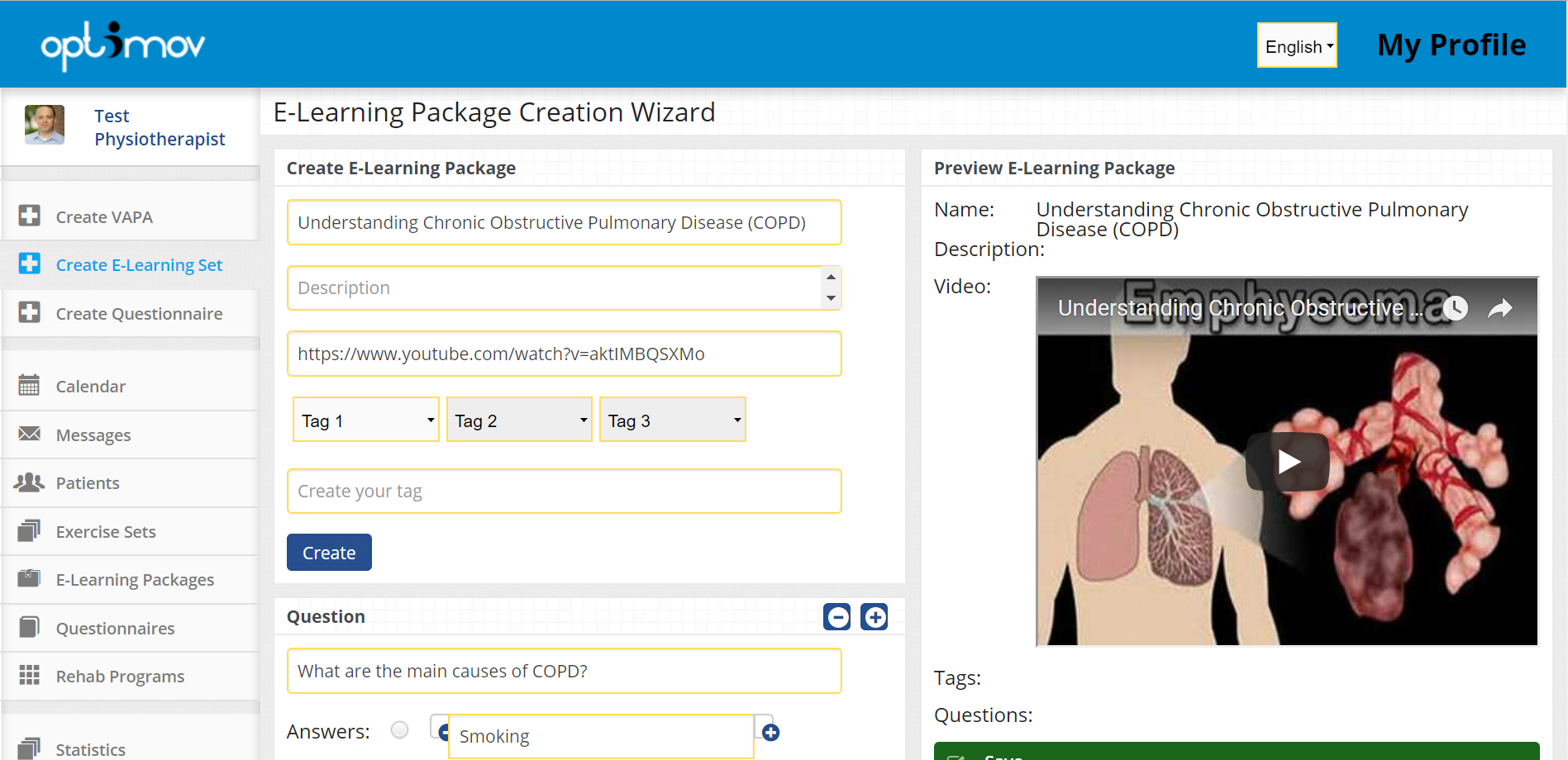
Task: Click the blue Create tag button
Action: [329, 552]
